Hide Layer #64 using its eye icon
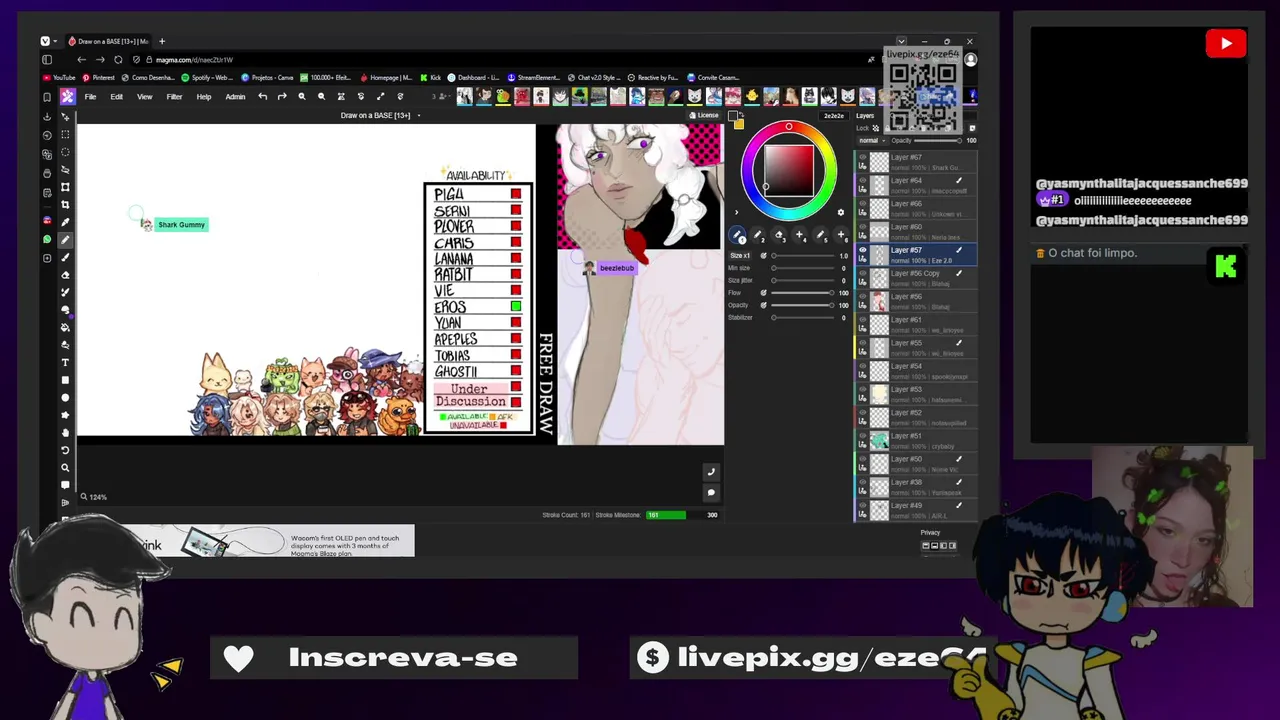Screen dimensions: 1280x720 coord(863,181)
